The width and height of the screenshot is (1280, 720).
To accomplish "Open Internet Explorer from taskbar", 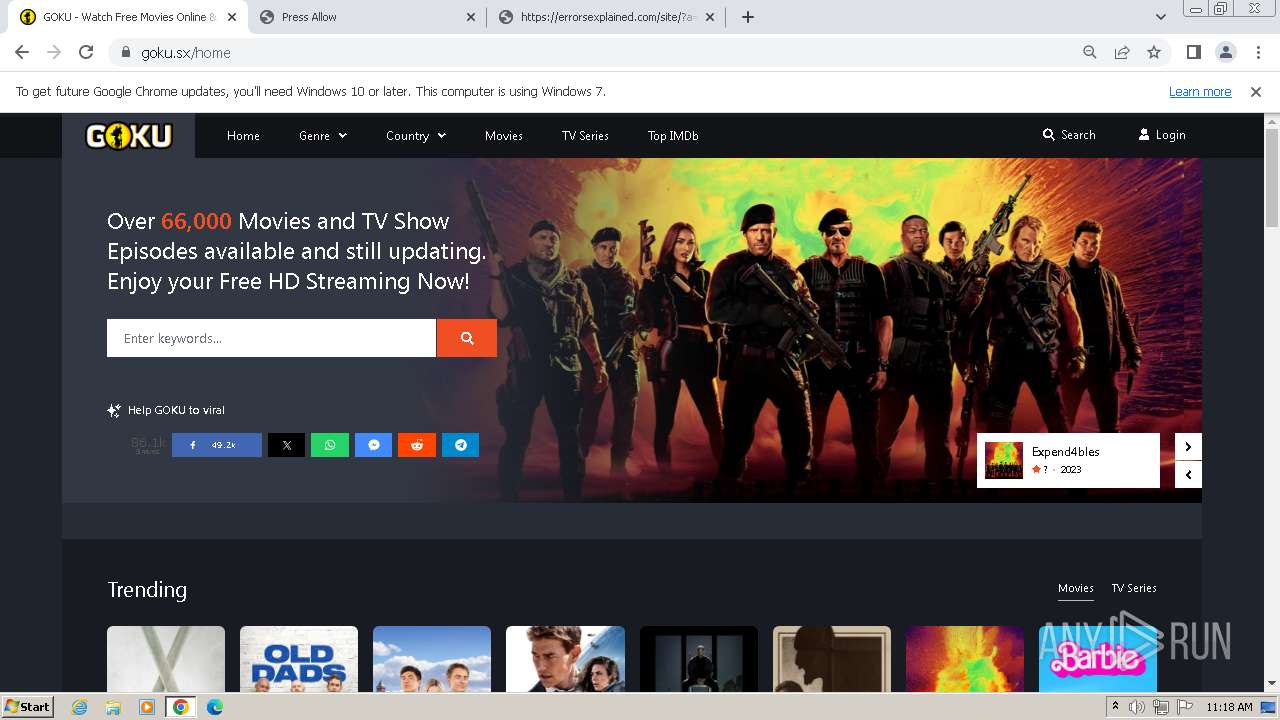I will click(80, 707).
